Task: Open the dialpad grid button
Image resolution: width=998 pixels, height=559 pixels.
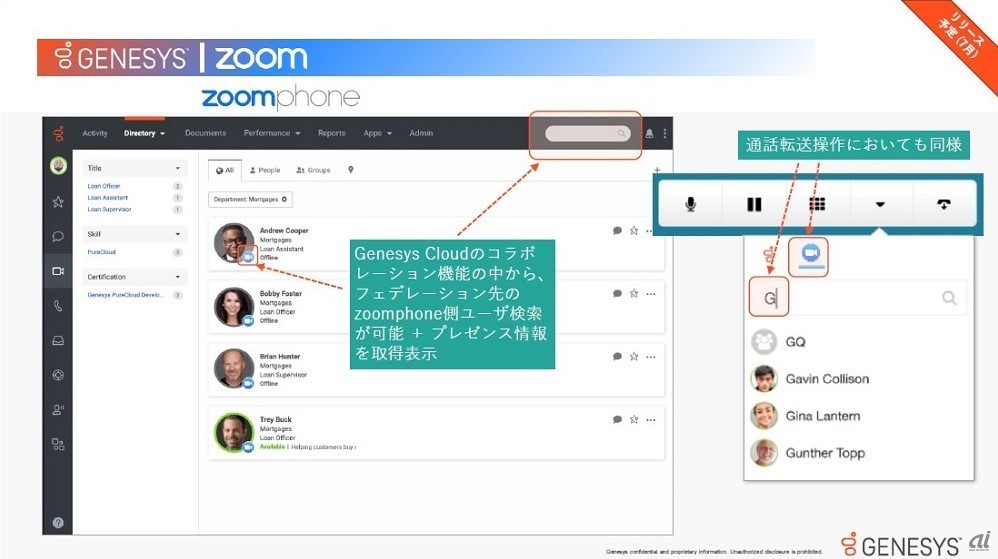Action: (817, 204)
